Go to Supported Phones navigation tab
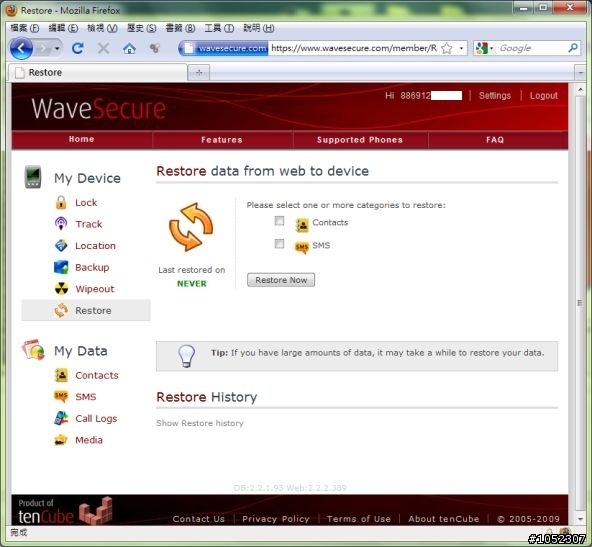The width and height of the screenshot is (592, 547). 360,140
